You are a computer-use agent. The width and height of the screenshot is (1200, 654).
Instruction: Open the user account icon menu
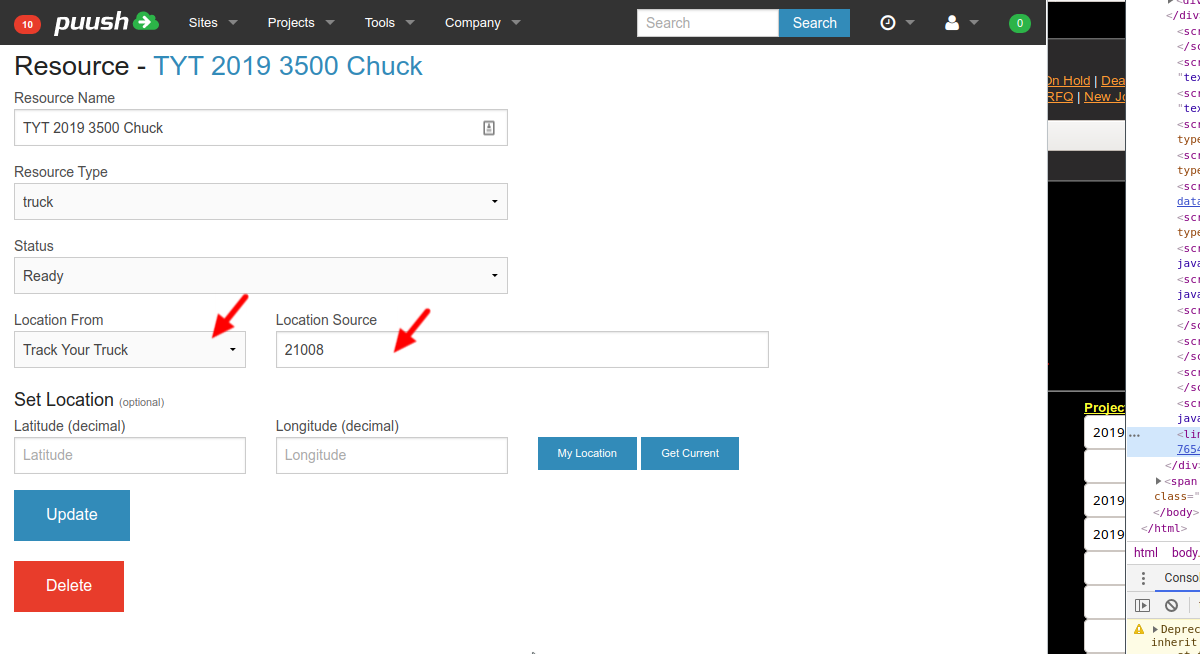click(961, 23)
